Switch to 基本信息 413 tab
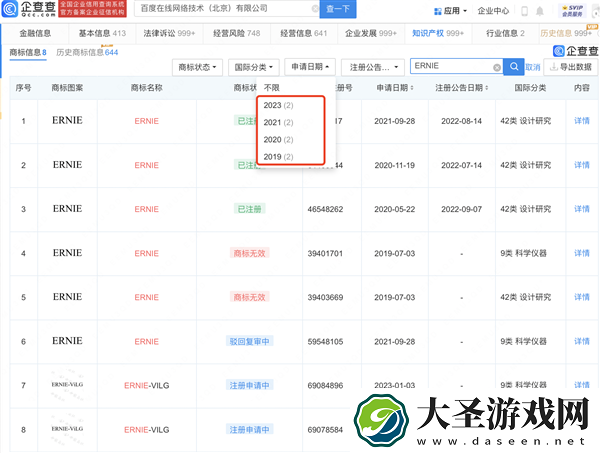 coord(102,33)
